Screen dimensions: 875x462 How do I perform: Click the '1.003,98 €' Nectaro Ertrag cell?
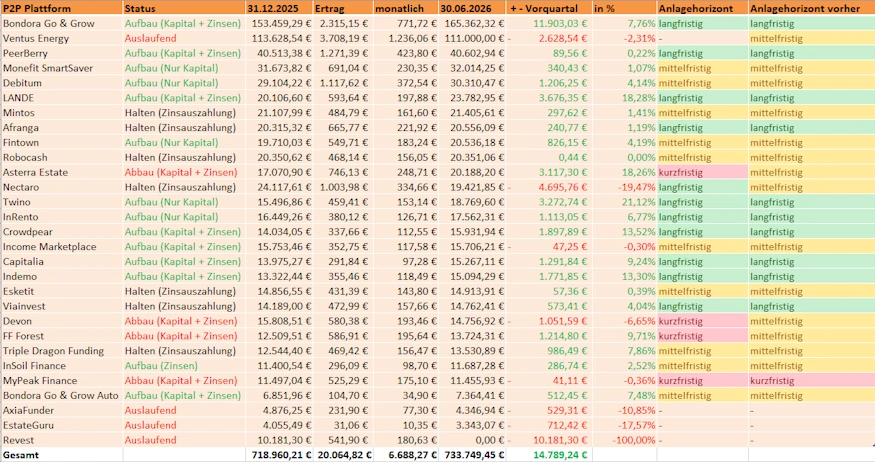(343, 187)
